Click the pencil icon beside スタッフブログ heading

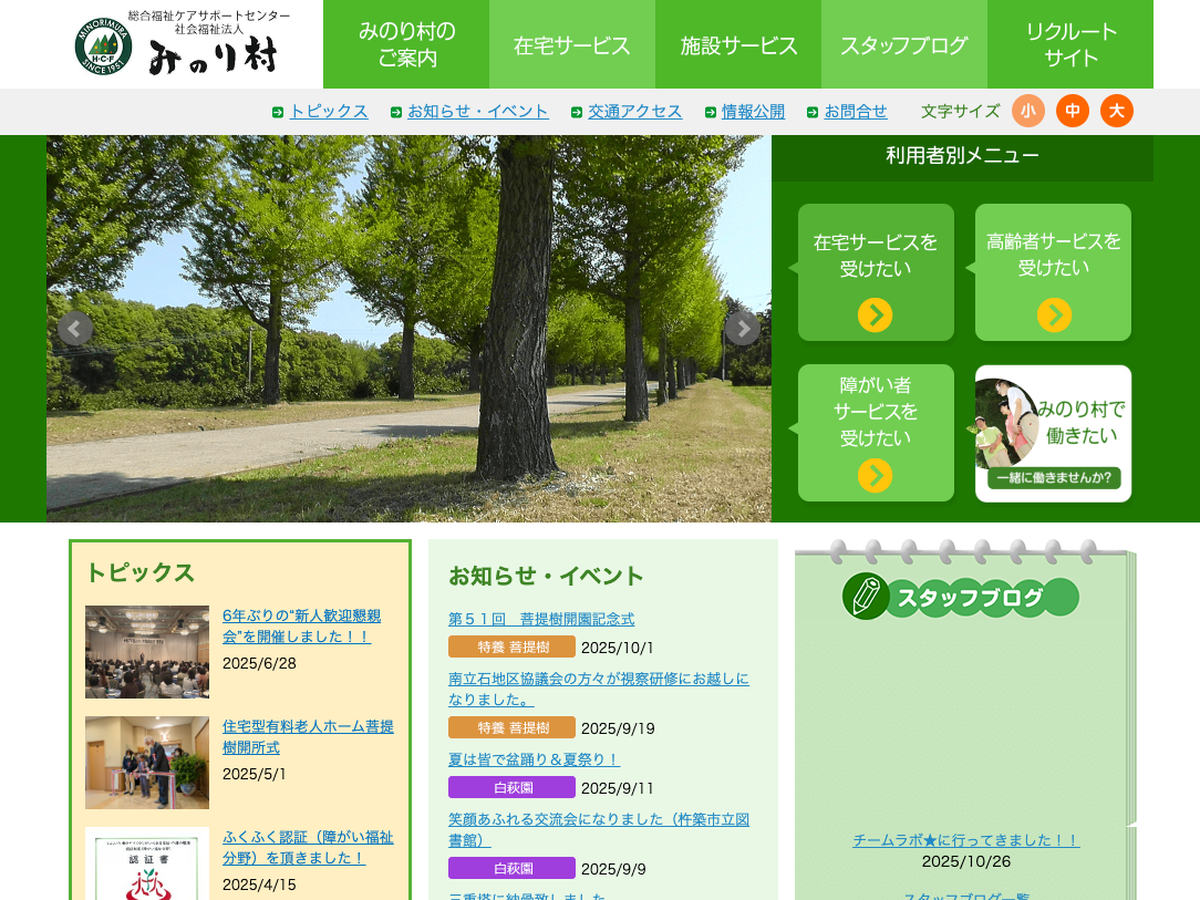point(865,596)
